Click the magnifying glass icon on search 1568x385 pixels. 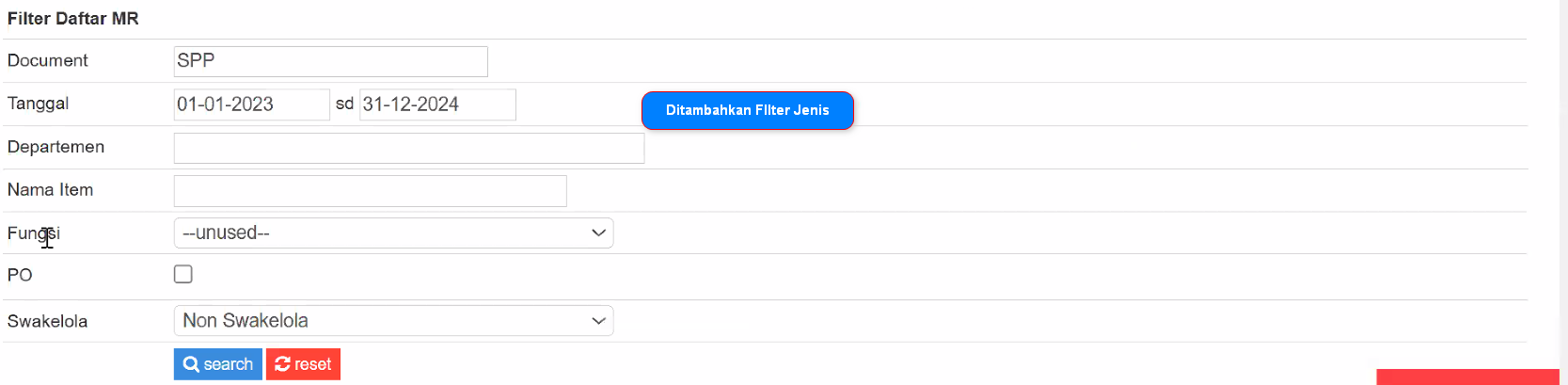click(x=191, y=364)
